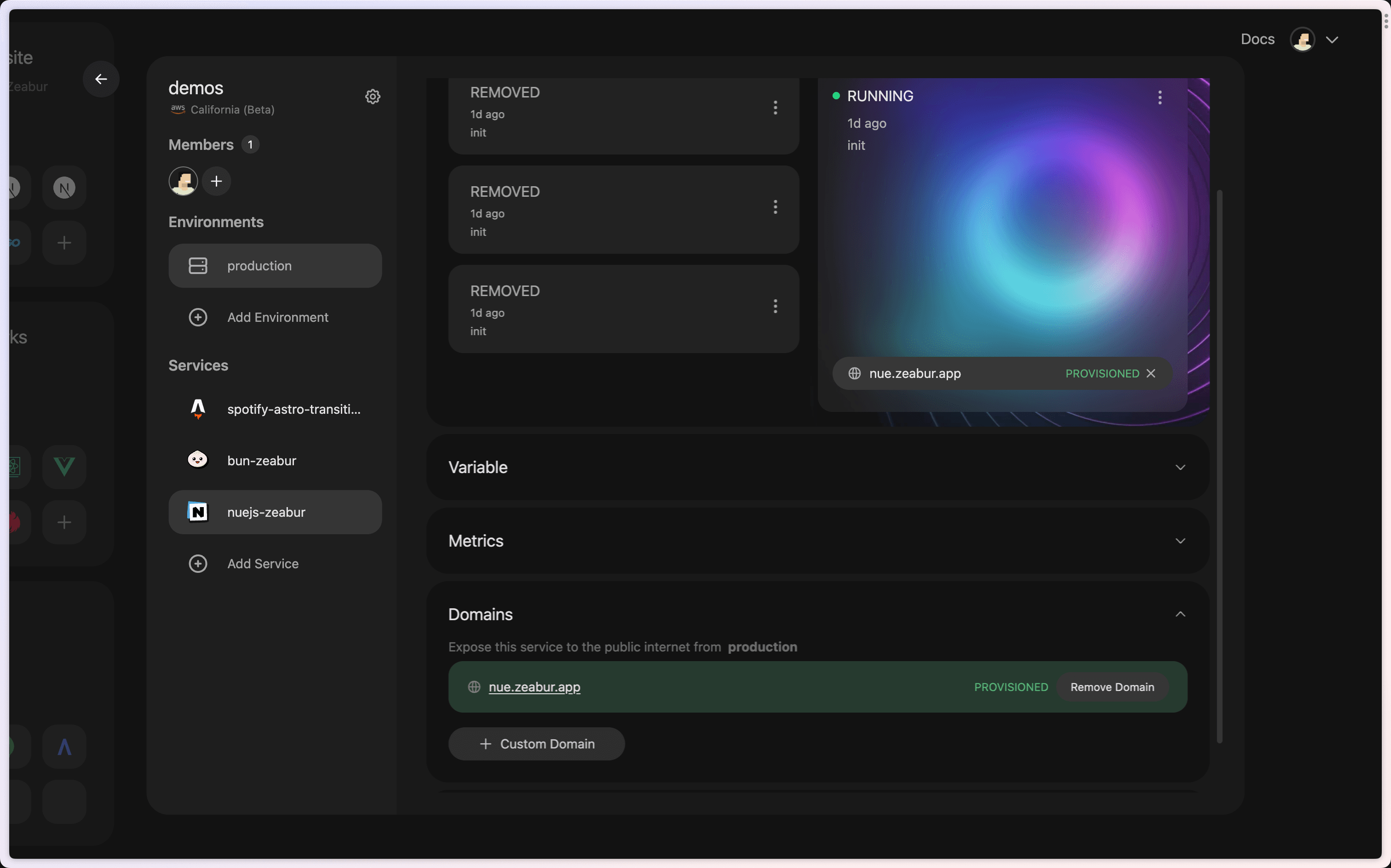Open the account dropdown chevron

(x=1332, y=40)
